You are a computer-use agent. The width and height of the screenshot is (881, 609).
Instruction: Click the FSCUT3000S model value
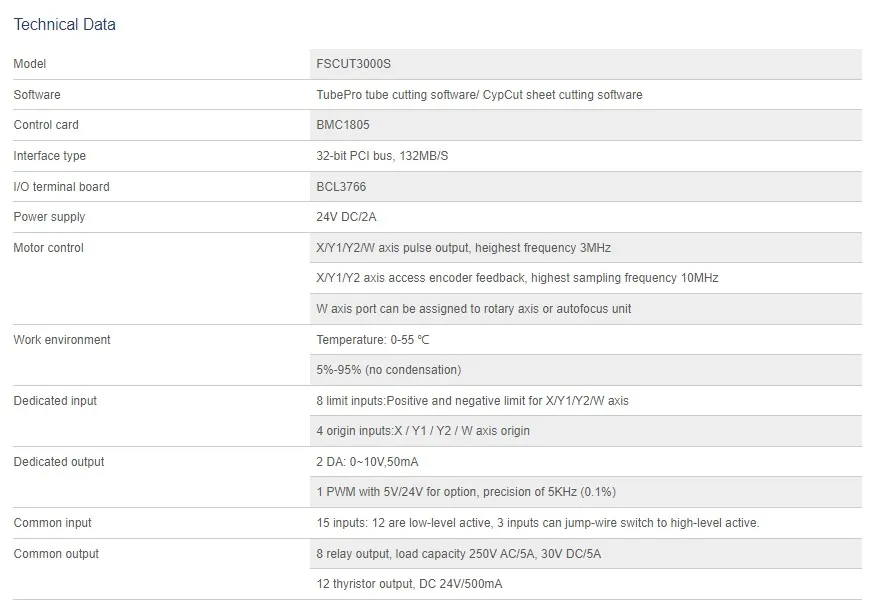(x=353, y=64)
